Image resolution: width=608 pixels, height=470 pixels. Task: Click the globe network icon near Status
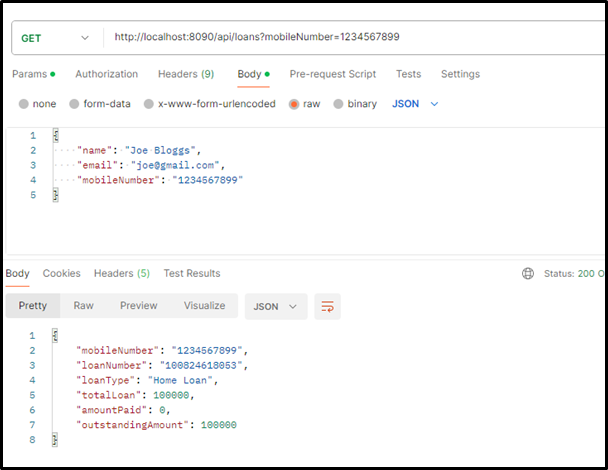click(x=528, y=274)
